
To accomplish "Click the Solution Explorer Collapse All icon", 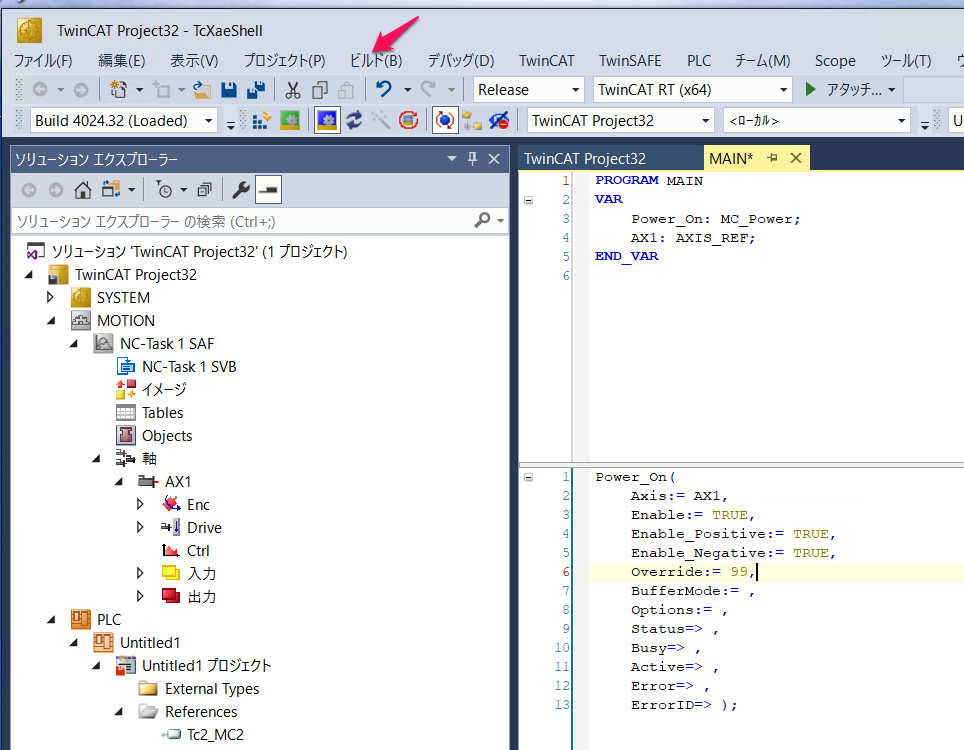I will (204, 190).
